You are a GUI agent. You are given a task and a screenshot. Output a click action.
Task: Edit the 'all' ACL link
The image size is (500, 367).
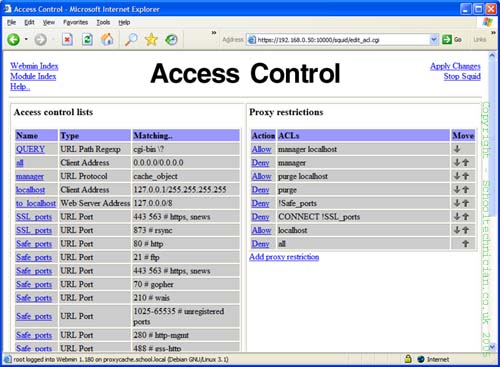click(x=20, y=163)
